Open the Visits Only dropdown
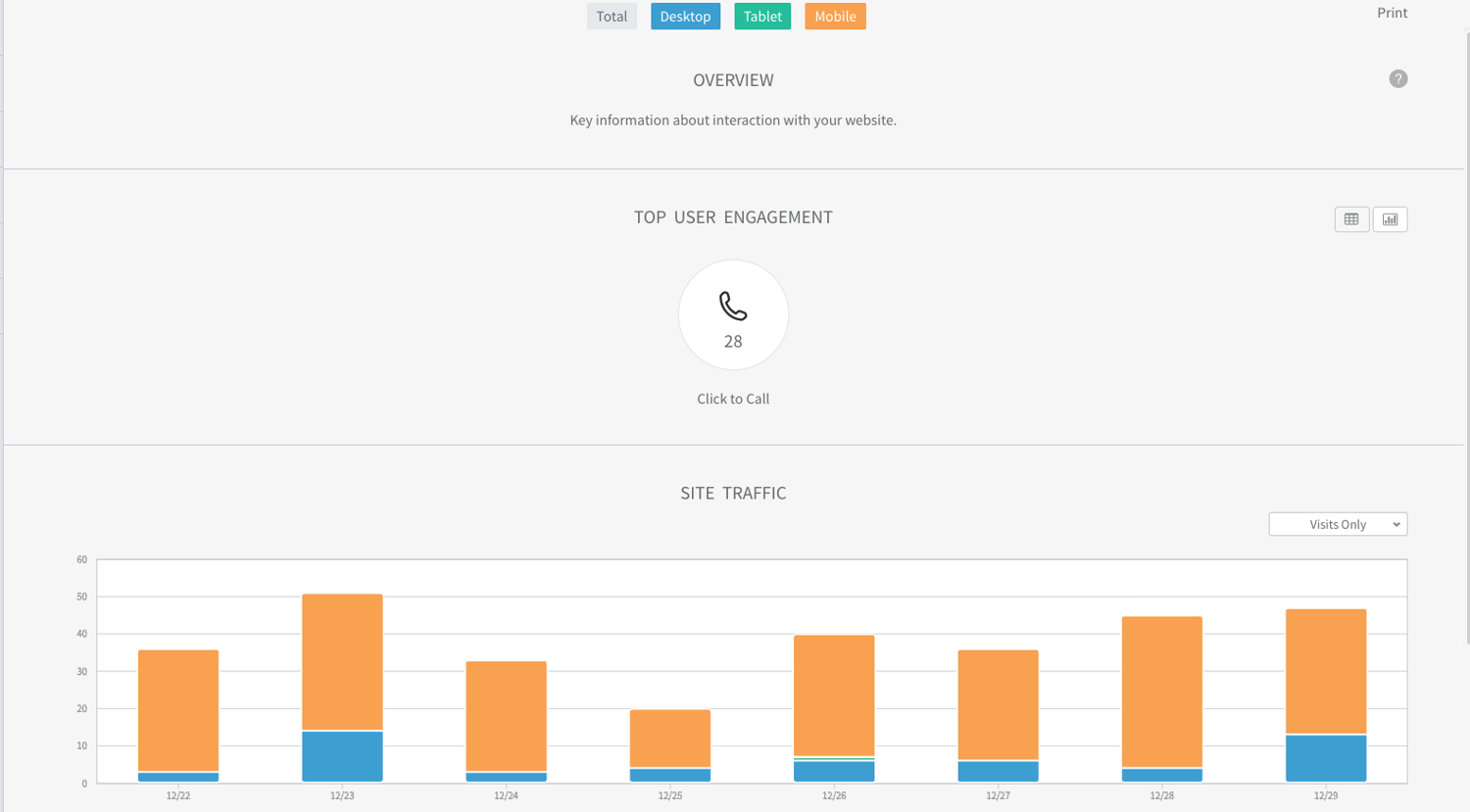This screenshot has width=1470, height=812. [1337, 525]
